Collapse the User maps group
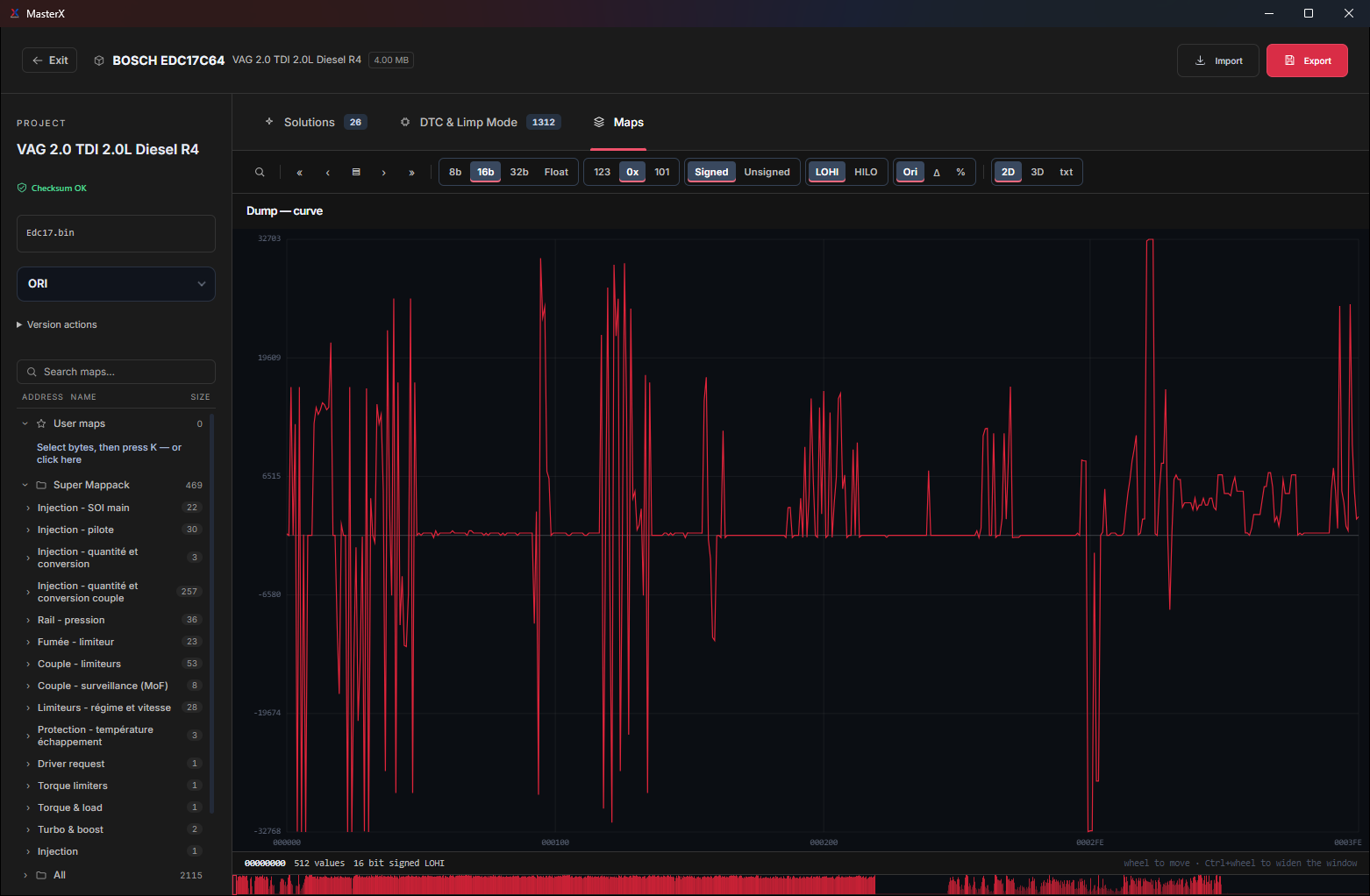Screen dimensions: 1370x896 coord(25,423)
